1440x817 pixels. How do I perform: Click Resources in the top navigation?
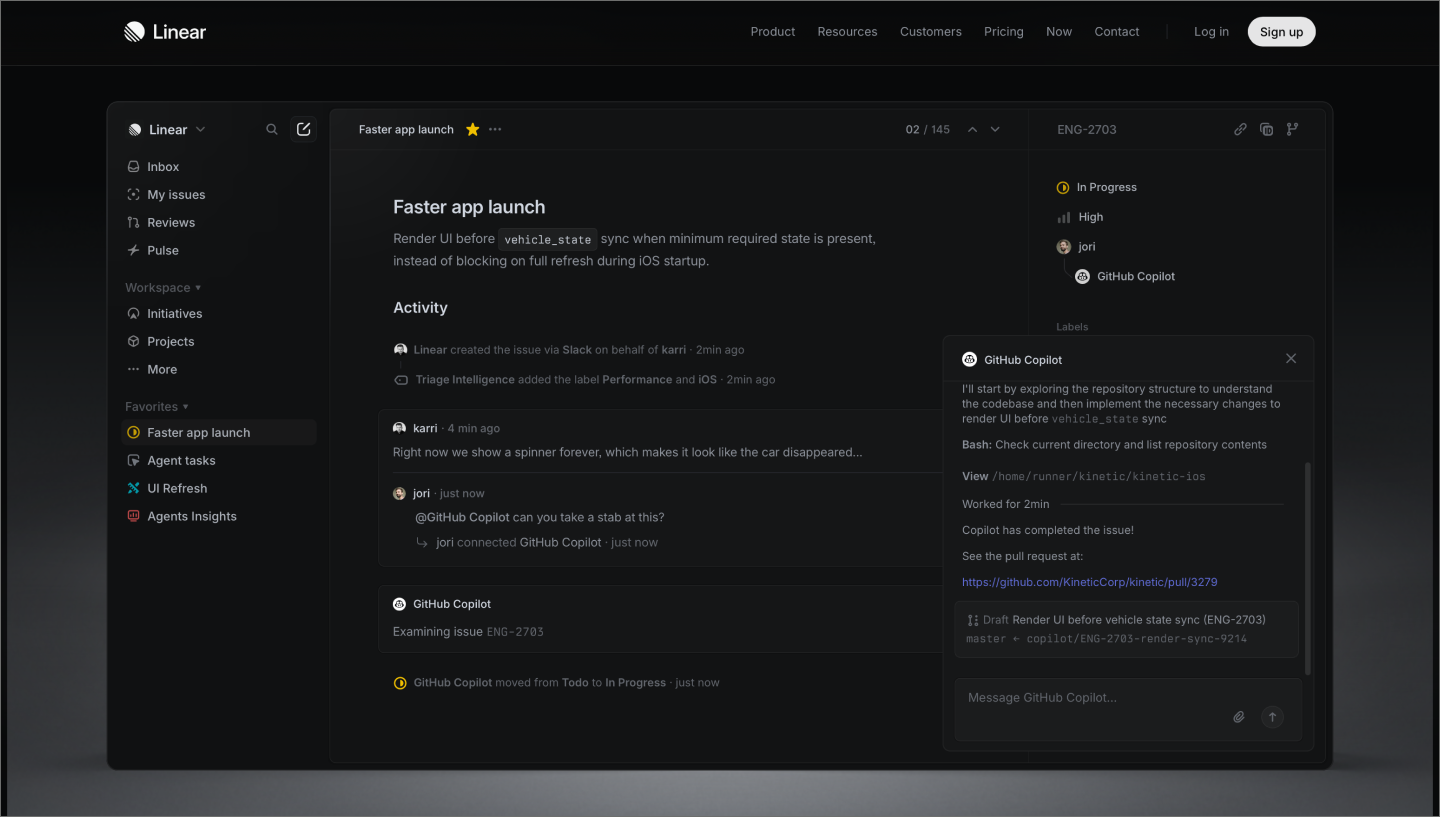point(847,32)
